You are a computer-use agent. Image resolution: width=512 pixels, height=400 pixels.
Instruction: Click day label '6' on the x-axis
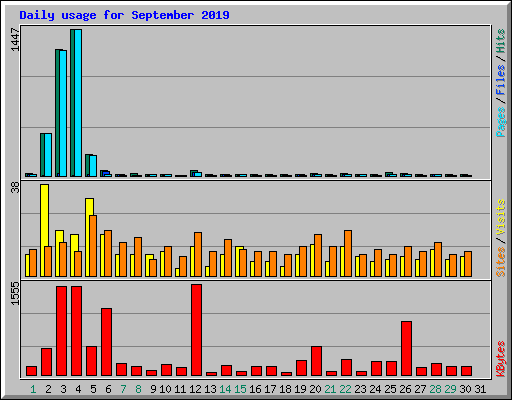click(108, 389)
